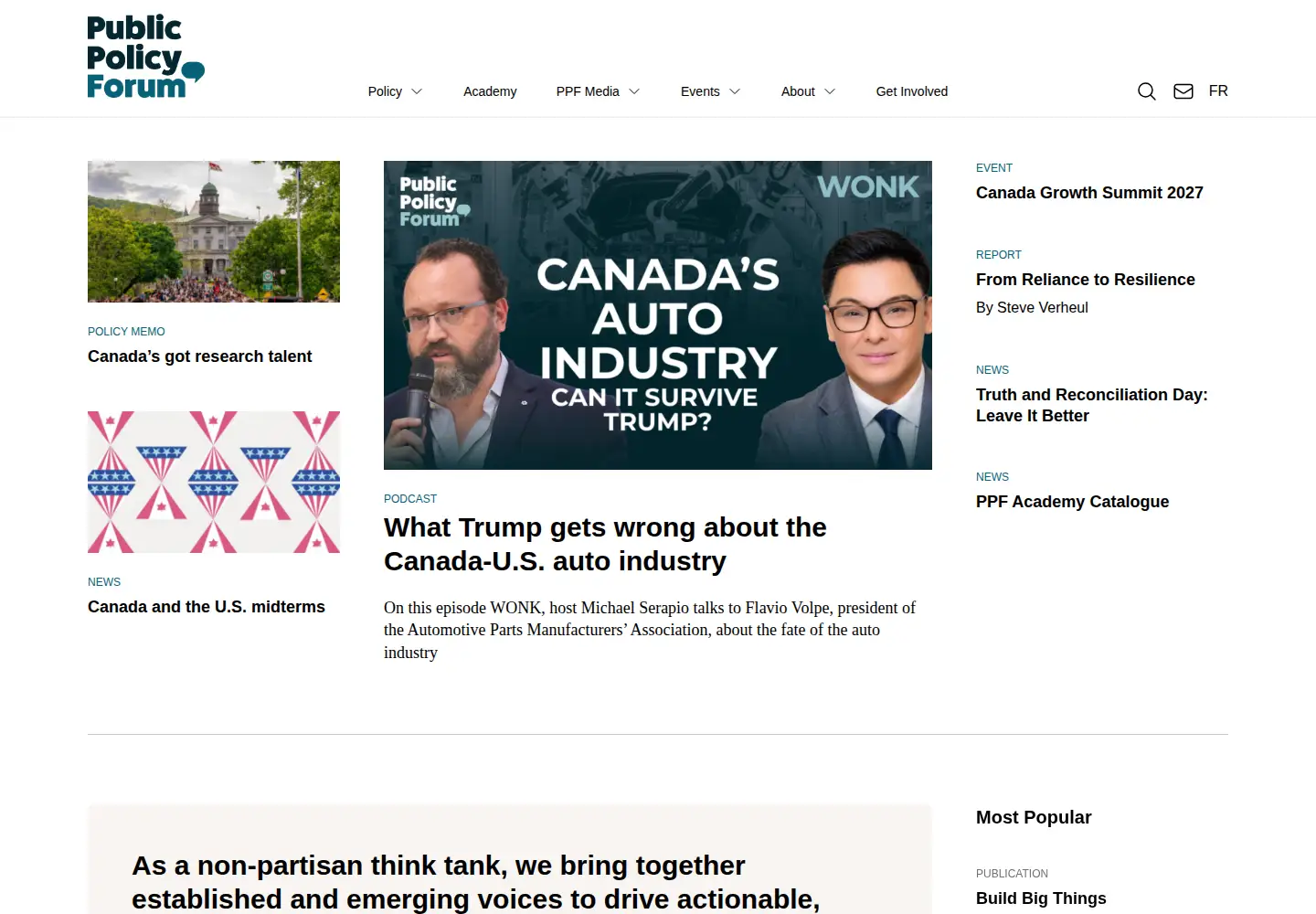
Task: Open the flag-pattern midterms thumbnail
Action: 214,482
